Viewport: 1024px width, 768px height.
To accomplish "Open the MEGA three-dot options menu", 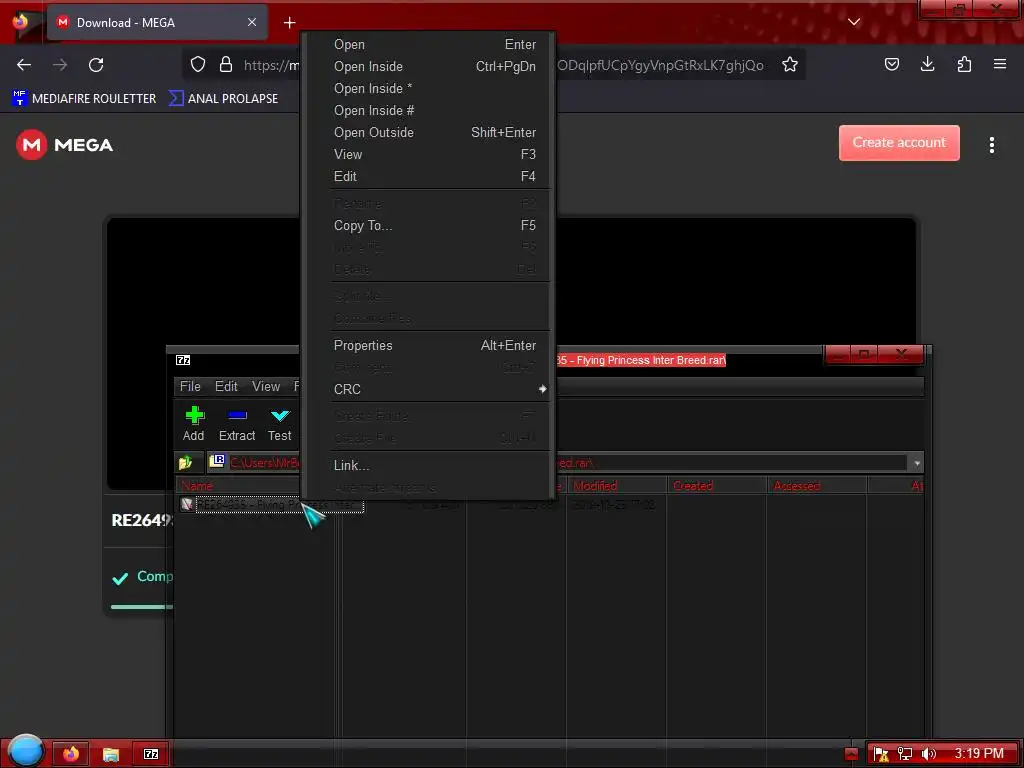I will pyautogui.click(x=991, y=145).
